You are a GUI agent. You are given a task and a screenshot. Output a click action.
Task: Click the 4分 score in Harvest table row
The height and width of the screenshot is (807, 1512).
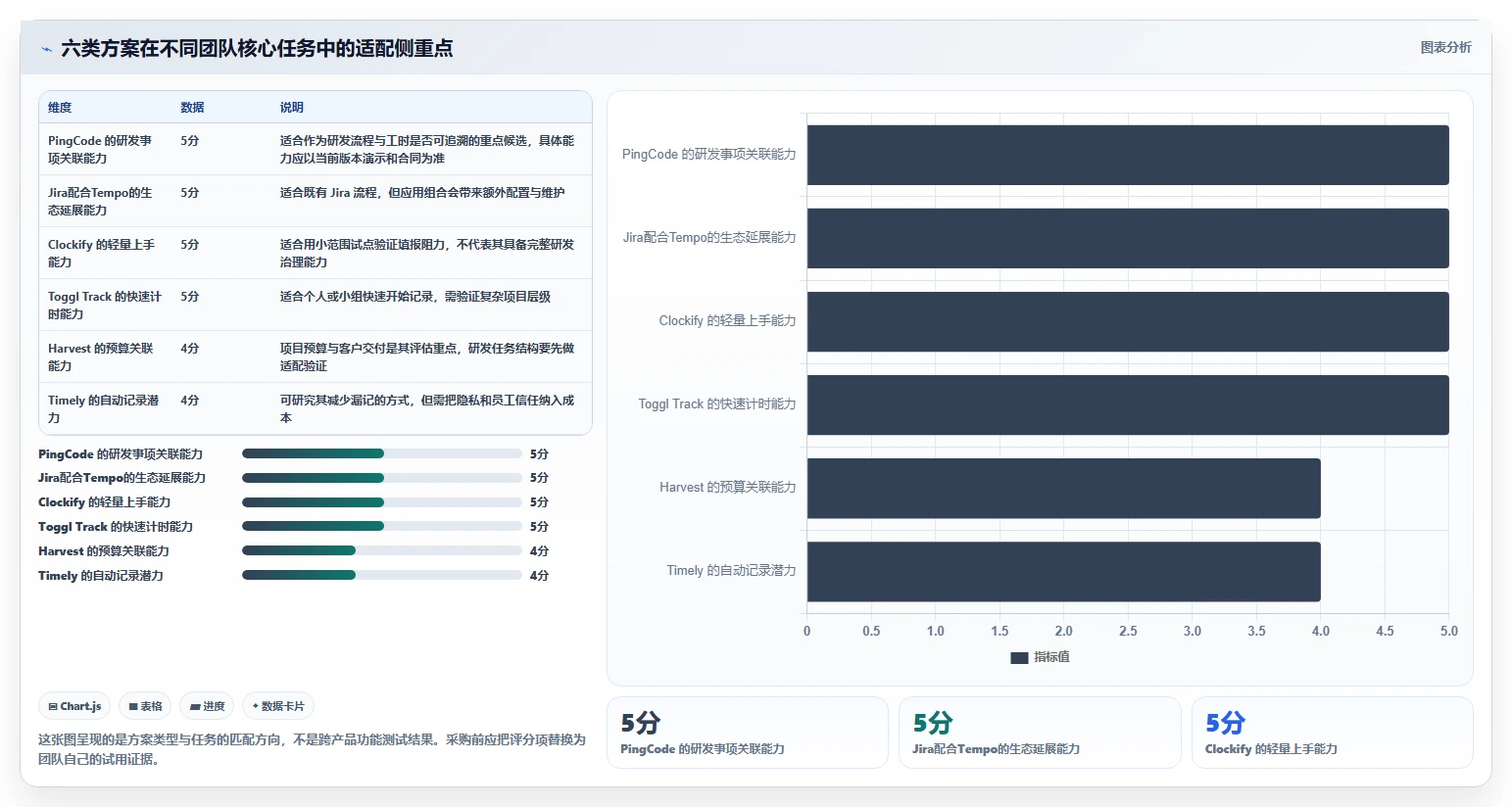pyautogui.click(x=190, y=348)
